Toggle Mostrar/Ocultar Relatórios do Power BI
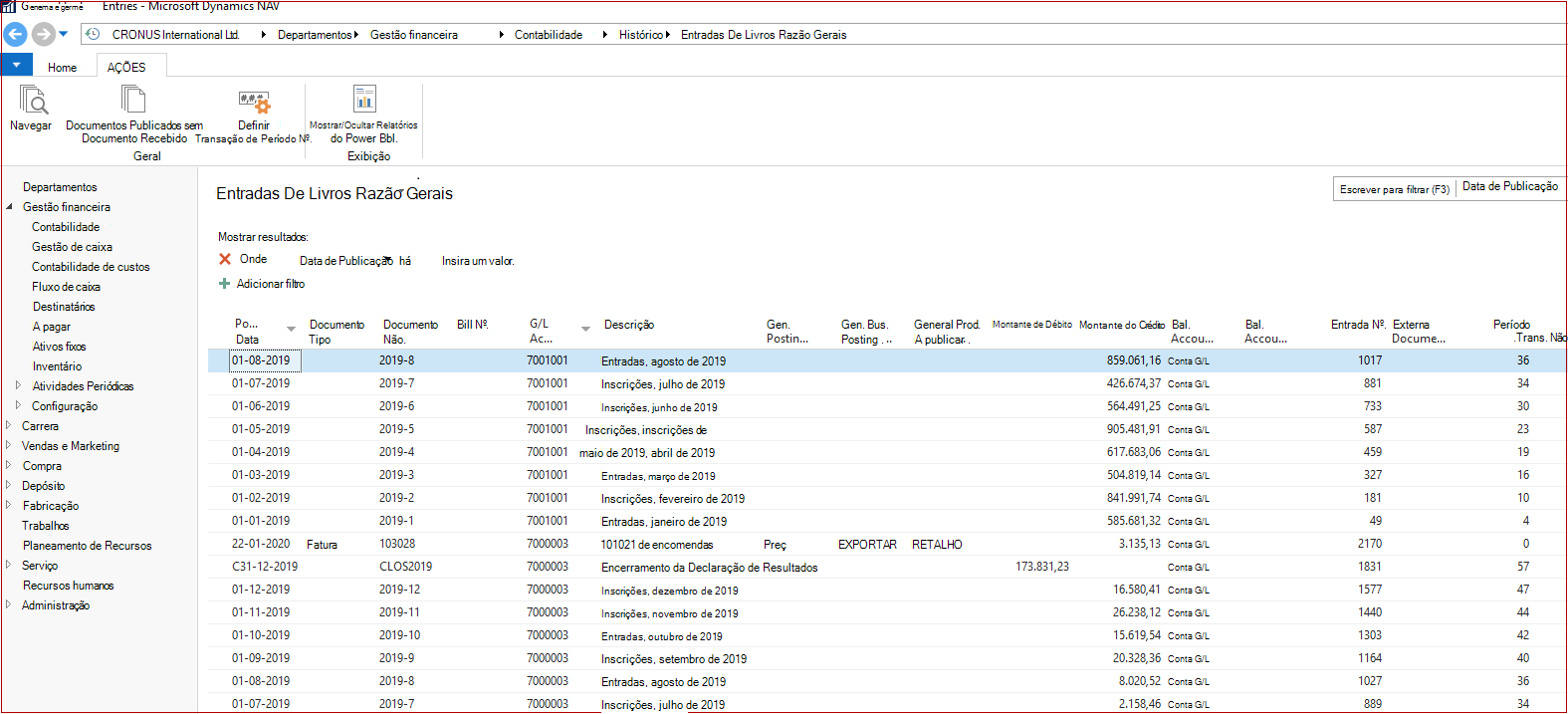Viewport: 1568px width, 714px height. point(364,99)
